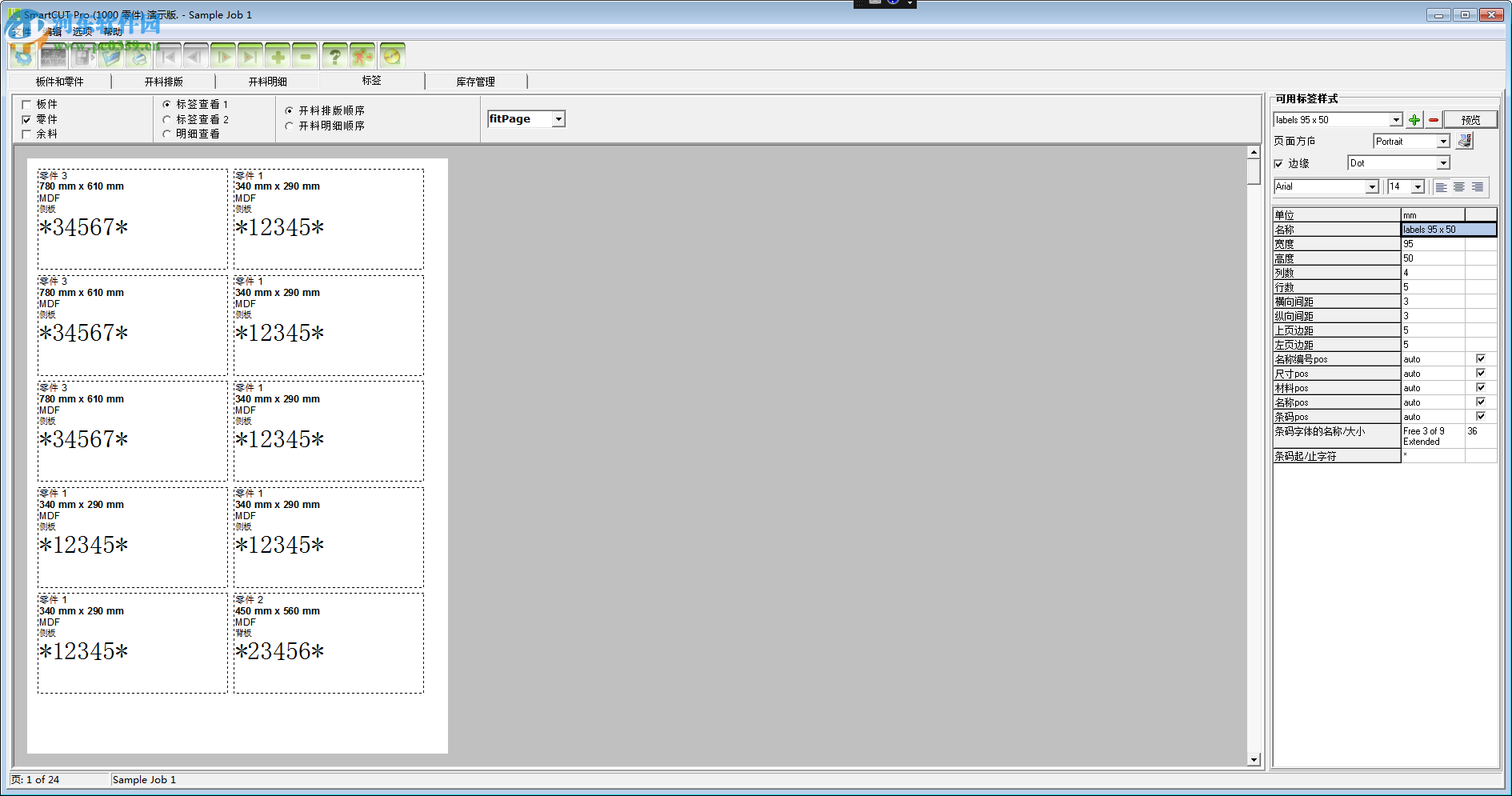This screenshot has height=796, width=1512.
Task: Toggle the 材料pos checkbox
Action: click(x=1480, y=388)
